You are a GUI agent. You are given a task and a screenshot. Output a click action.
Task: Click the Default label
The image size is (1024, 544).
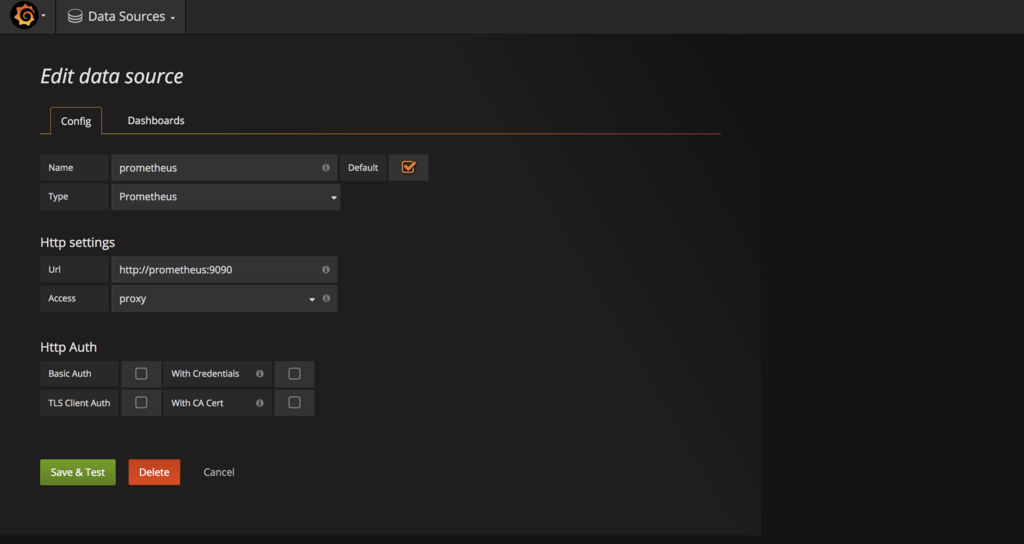tap(363, 168)
